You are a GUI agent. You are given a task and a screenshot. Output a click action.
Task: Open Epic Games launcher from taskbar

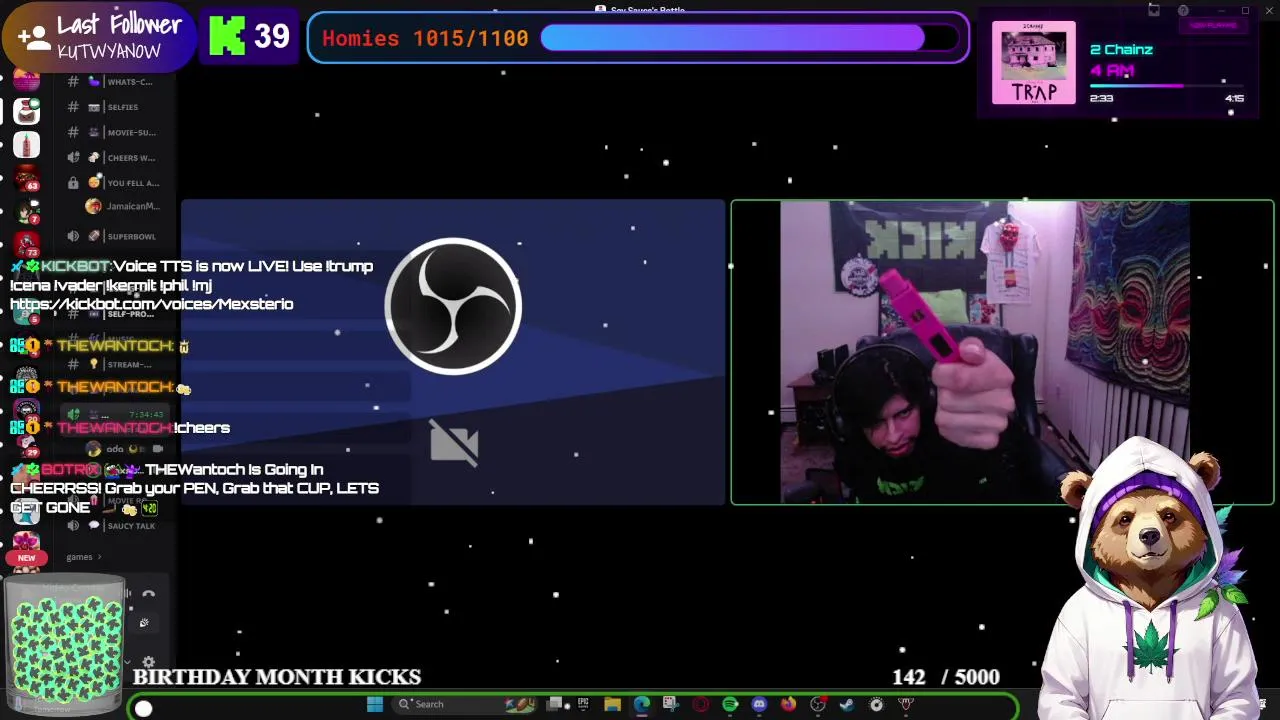pyautogui.click(x=583, y=704)
